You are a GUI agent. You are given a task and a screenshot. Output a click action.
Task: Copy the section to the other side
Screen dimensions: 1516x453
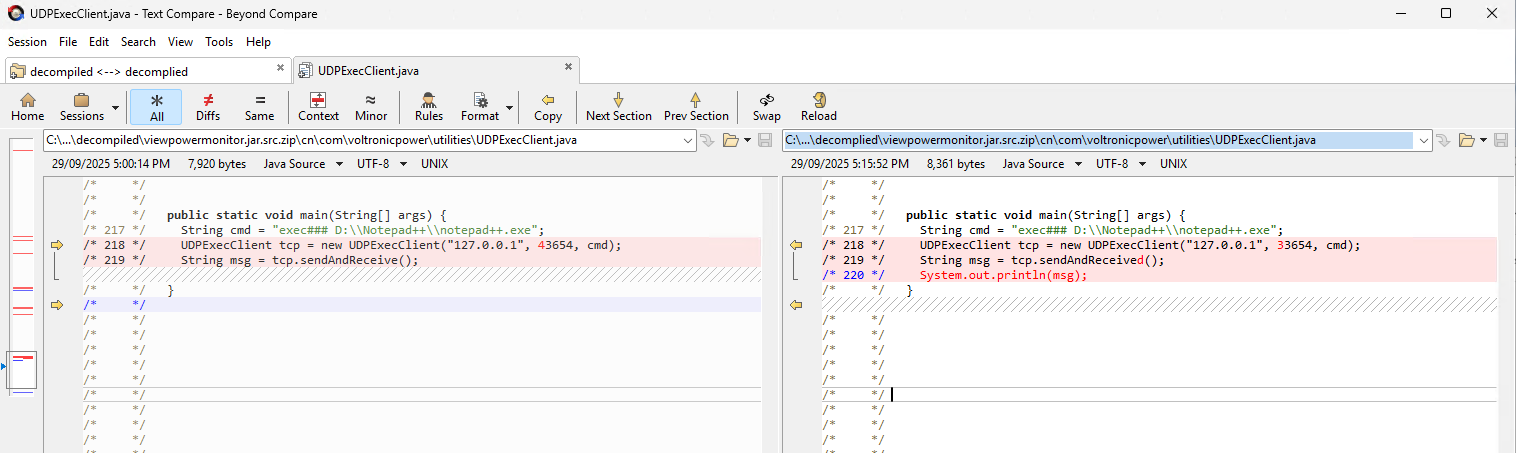coord(547,106)
